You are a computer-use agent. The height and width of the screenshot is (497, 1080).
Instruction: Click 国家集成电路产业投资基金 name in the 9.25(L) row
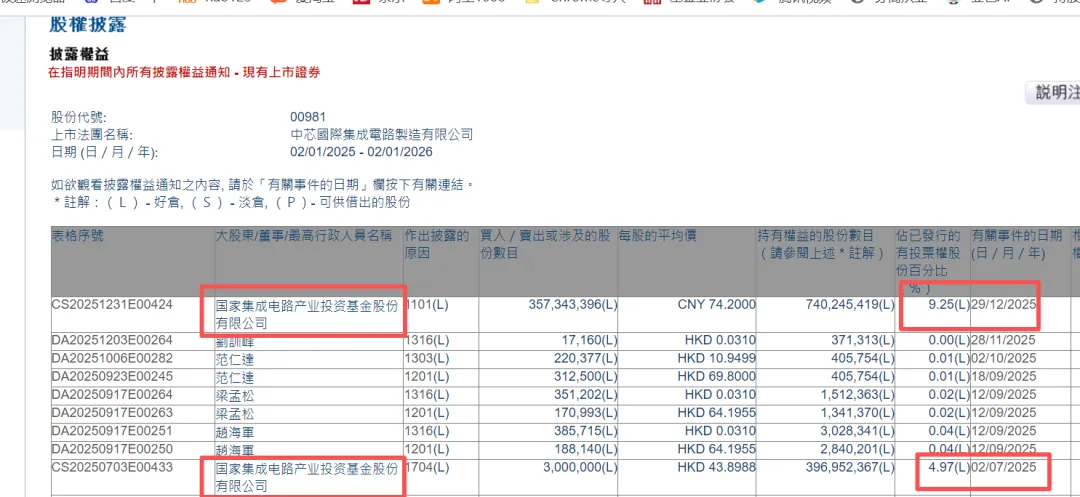307,314
